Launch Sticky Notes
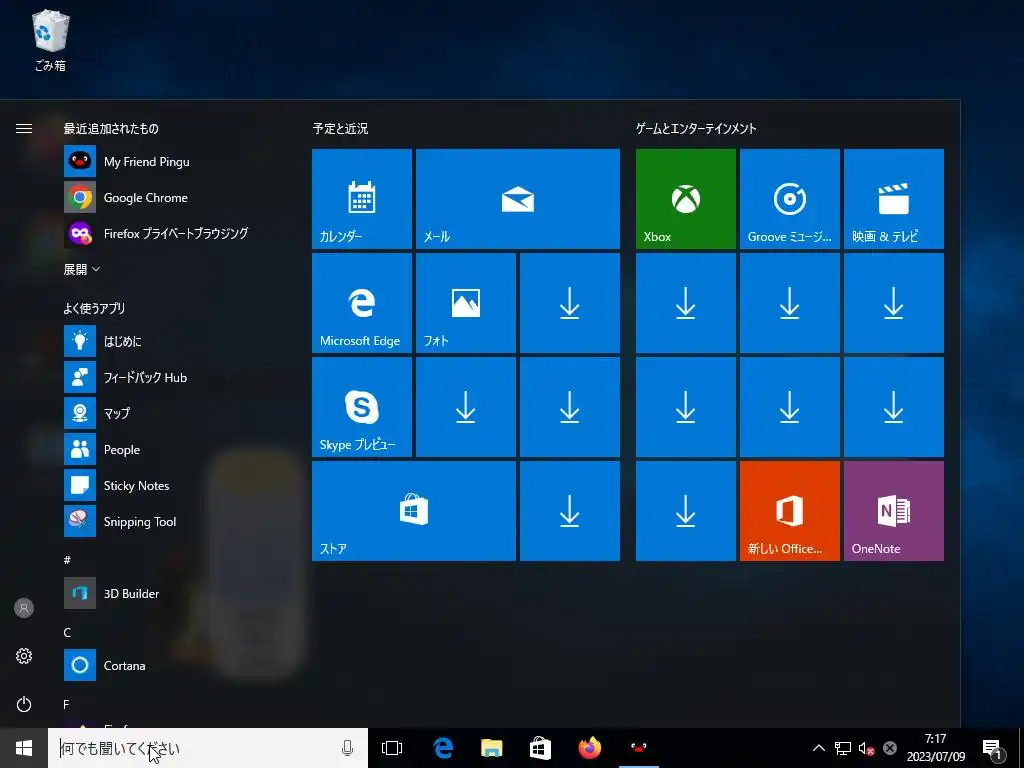The width and height of the screenshot is (1024, 768). click(x=174, y=485)
